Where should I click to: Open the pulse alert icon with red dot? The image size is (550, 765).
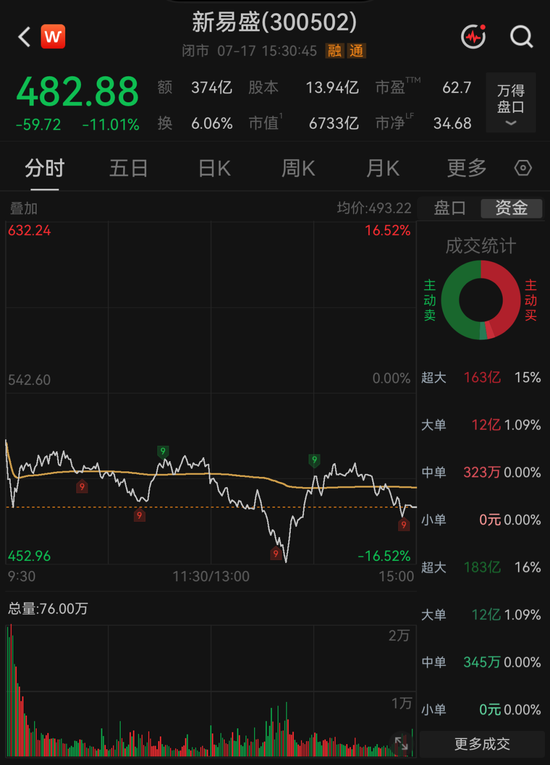[473, 37]
